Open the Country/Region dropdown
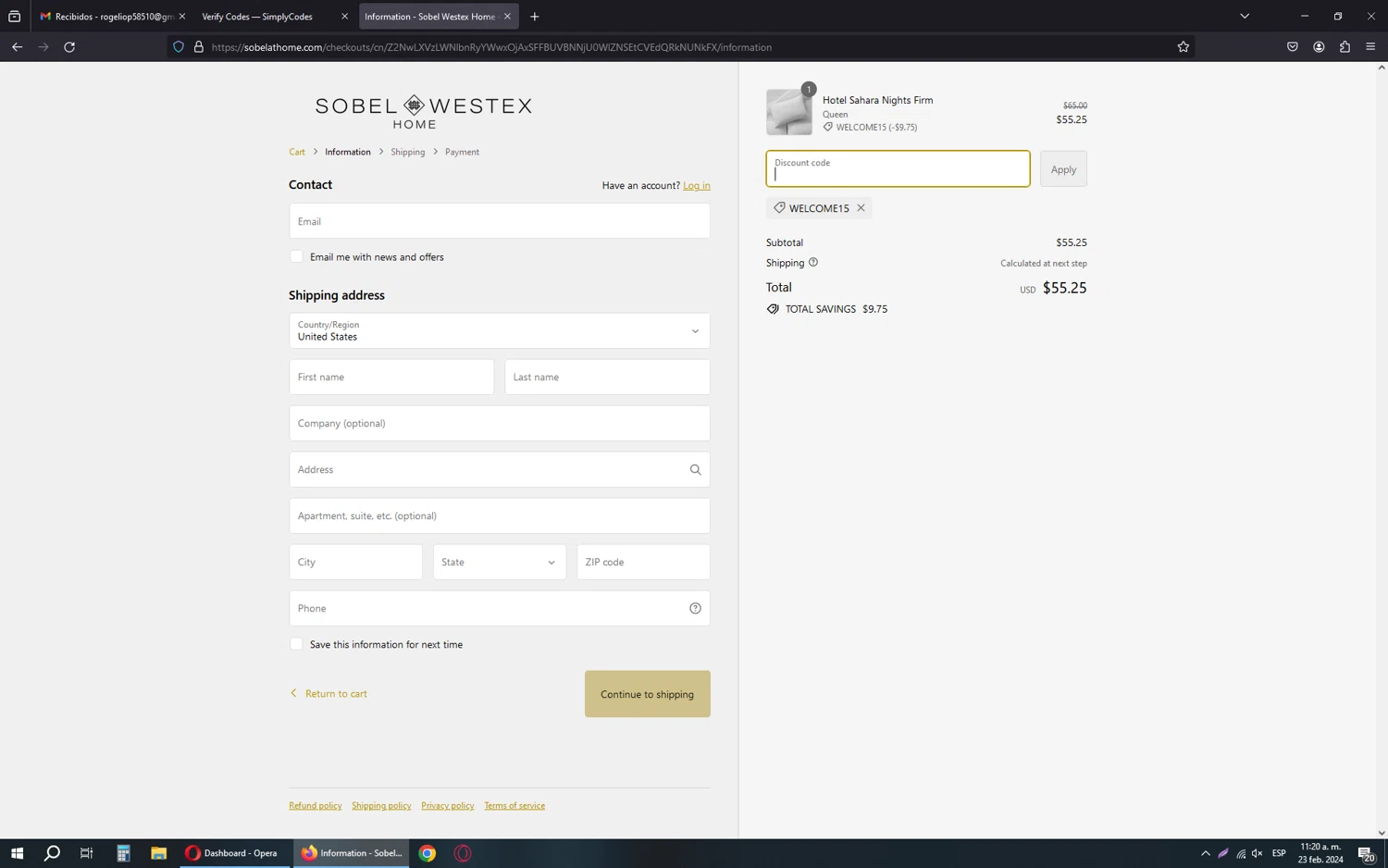 coord(500,331)
